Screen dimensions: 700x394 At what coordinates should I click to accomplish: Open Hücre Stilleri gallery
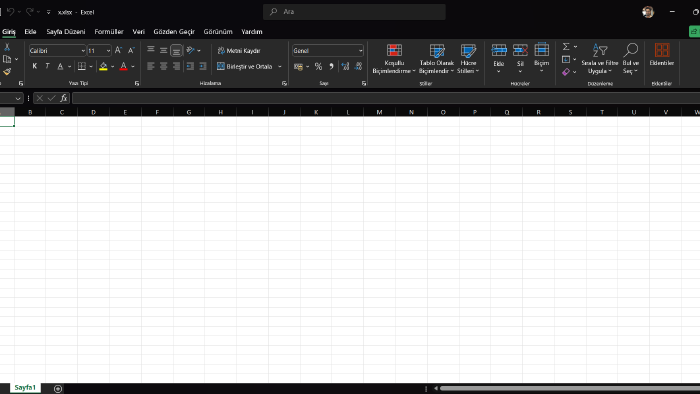coord(468,59)
